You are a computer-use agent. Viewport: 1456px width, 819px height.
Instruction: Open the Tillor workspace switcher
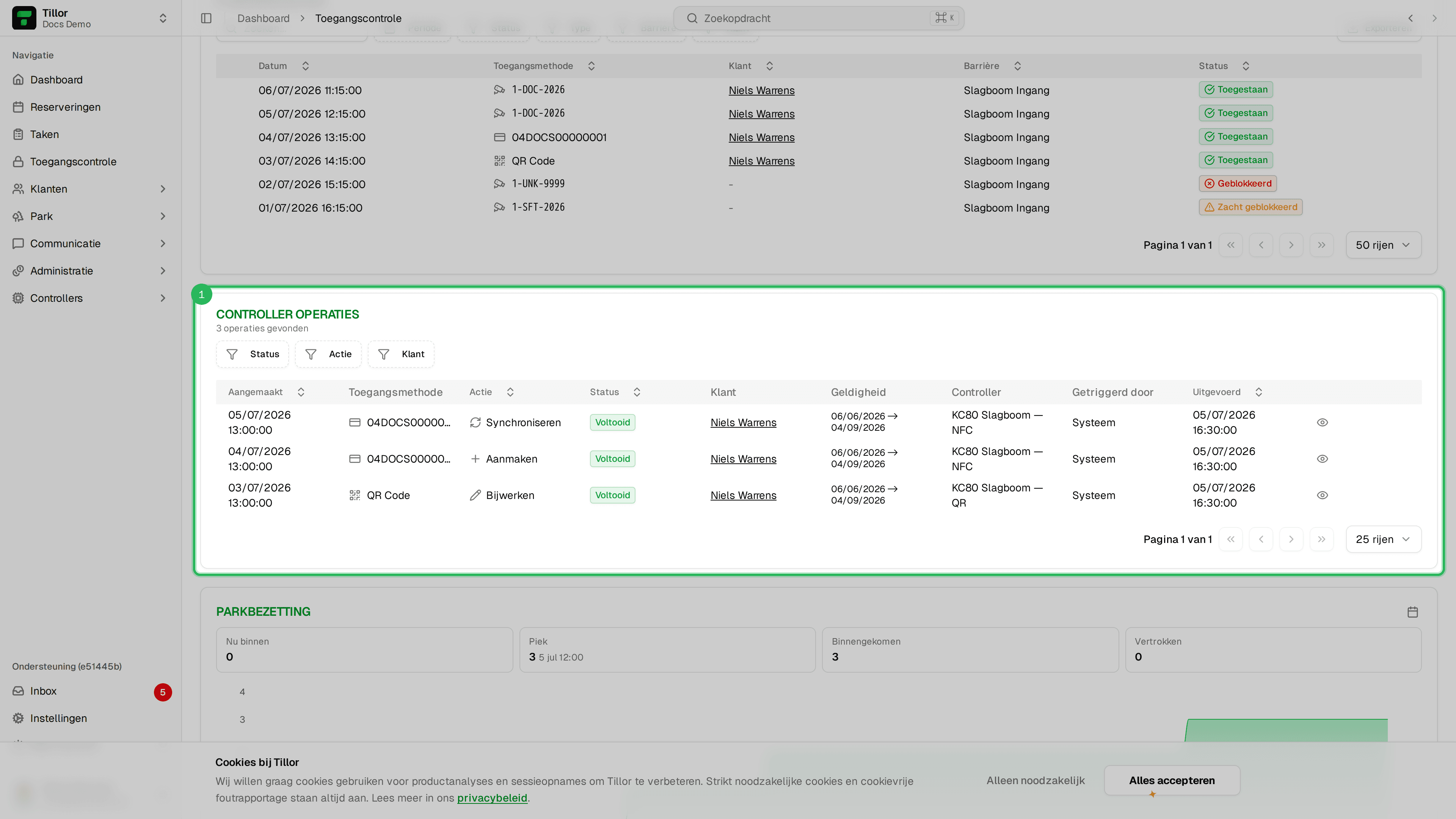[x=91, y=18]
